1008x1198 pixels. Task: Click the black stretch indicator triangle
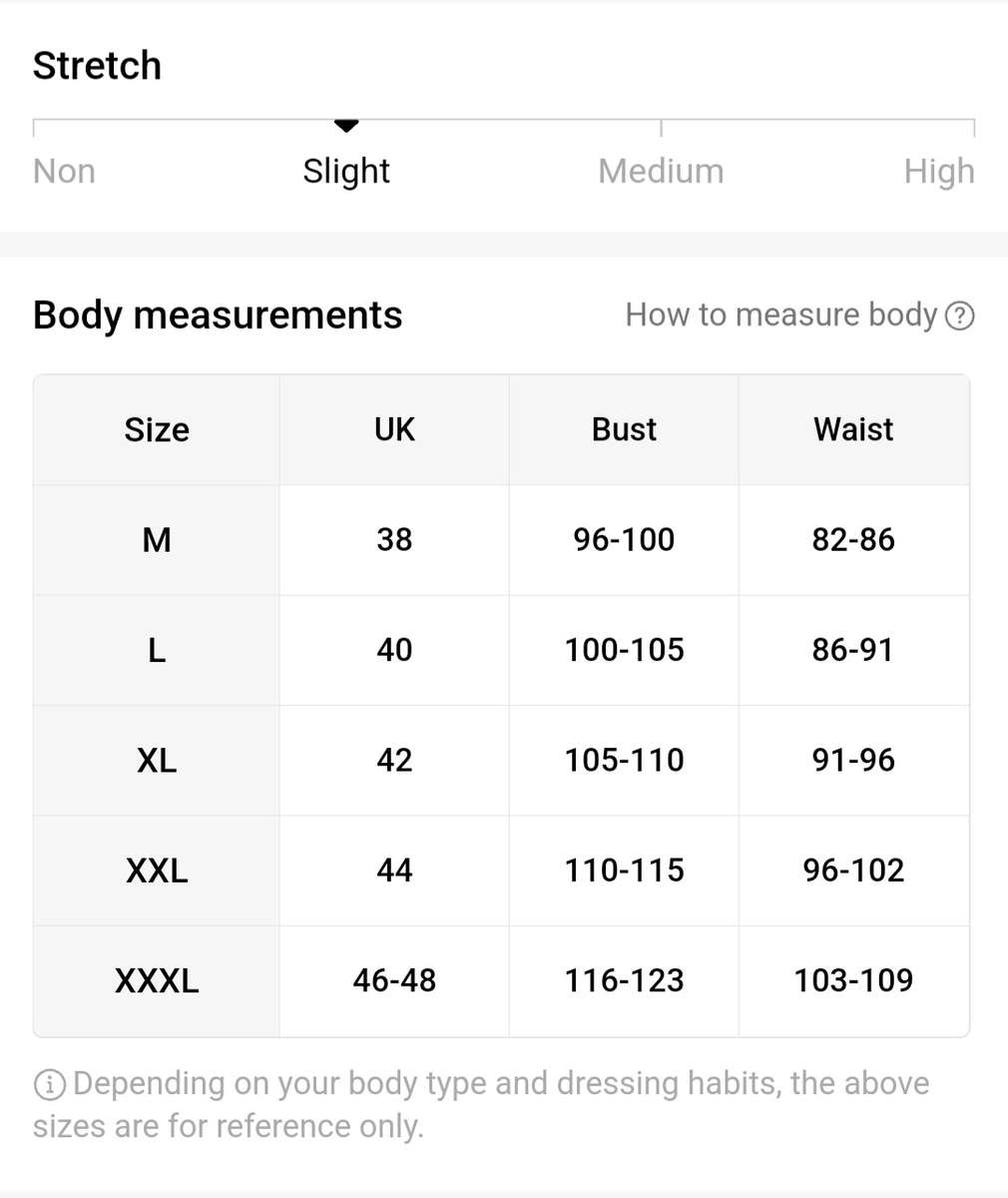tap(346, 126)
